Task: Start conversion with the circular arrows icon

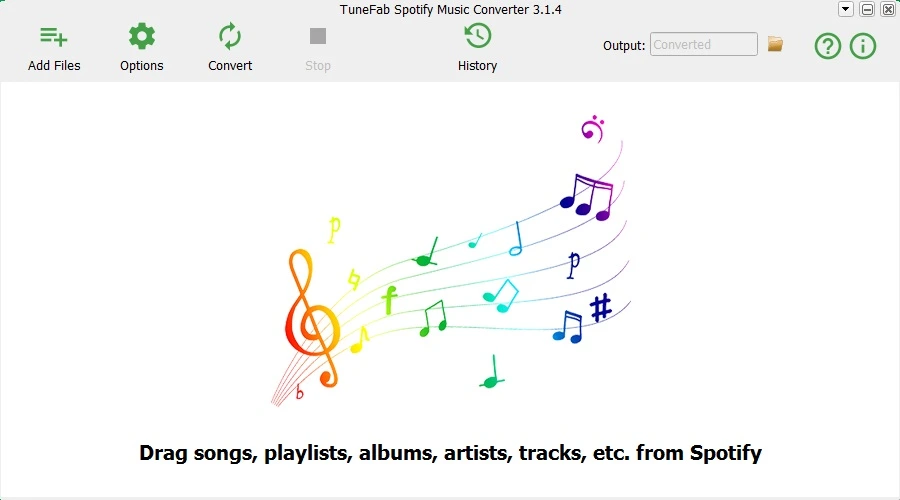Action: coord(230,36)
